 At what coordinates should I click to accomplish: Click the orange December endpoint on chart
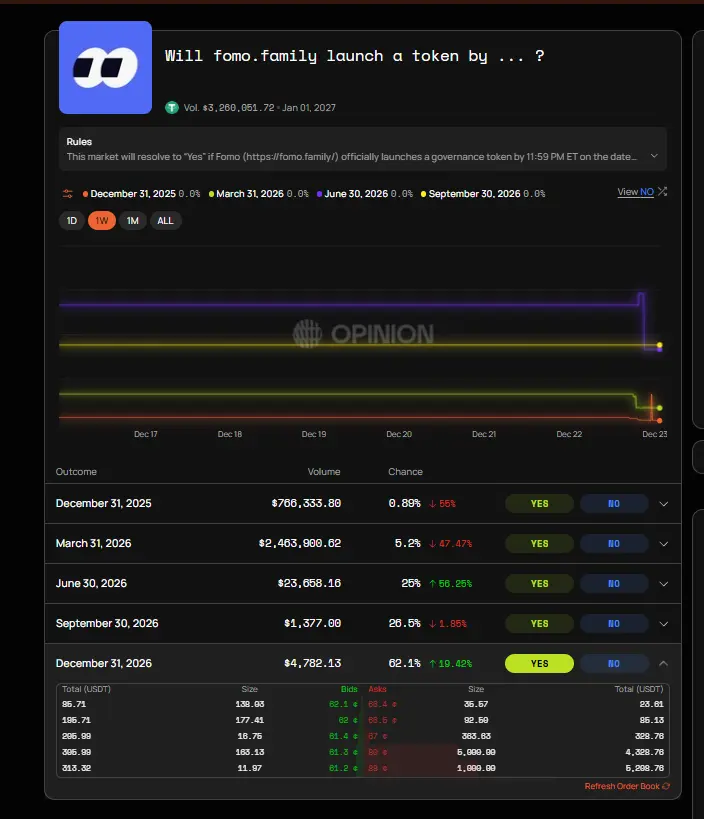coord(660,420)
